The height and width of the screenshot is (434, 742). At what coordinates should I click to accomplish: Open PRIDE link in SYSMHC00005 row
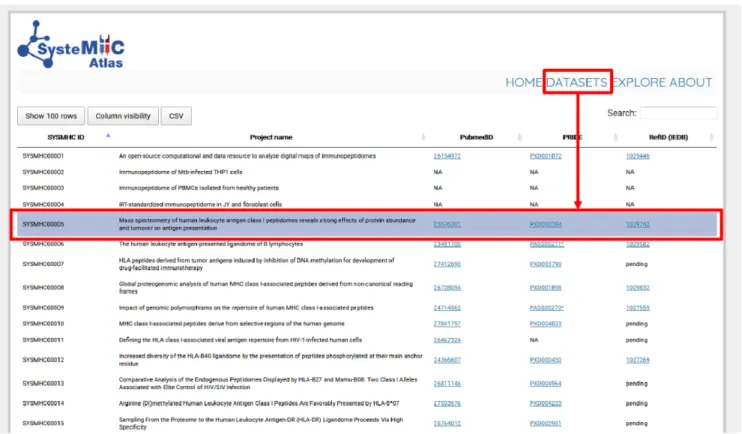click(545, 224)
